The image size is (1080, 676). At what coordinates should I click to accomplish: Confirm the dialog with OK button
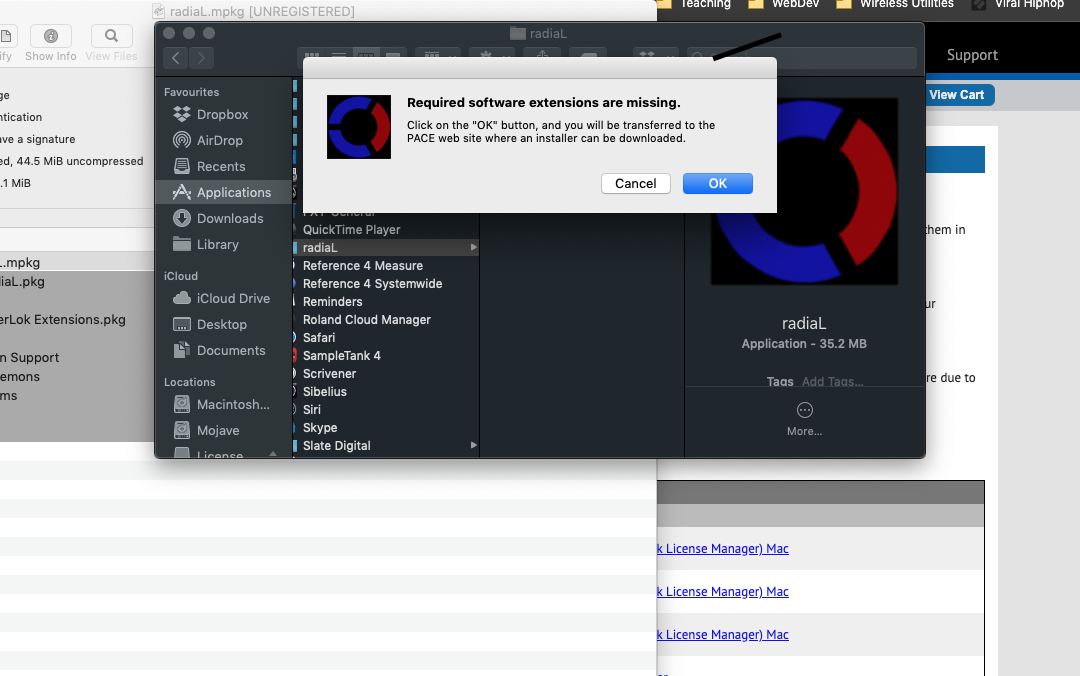(717, 183)
